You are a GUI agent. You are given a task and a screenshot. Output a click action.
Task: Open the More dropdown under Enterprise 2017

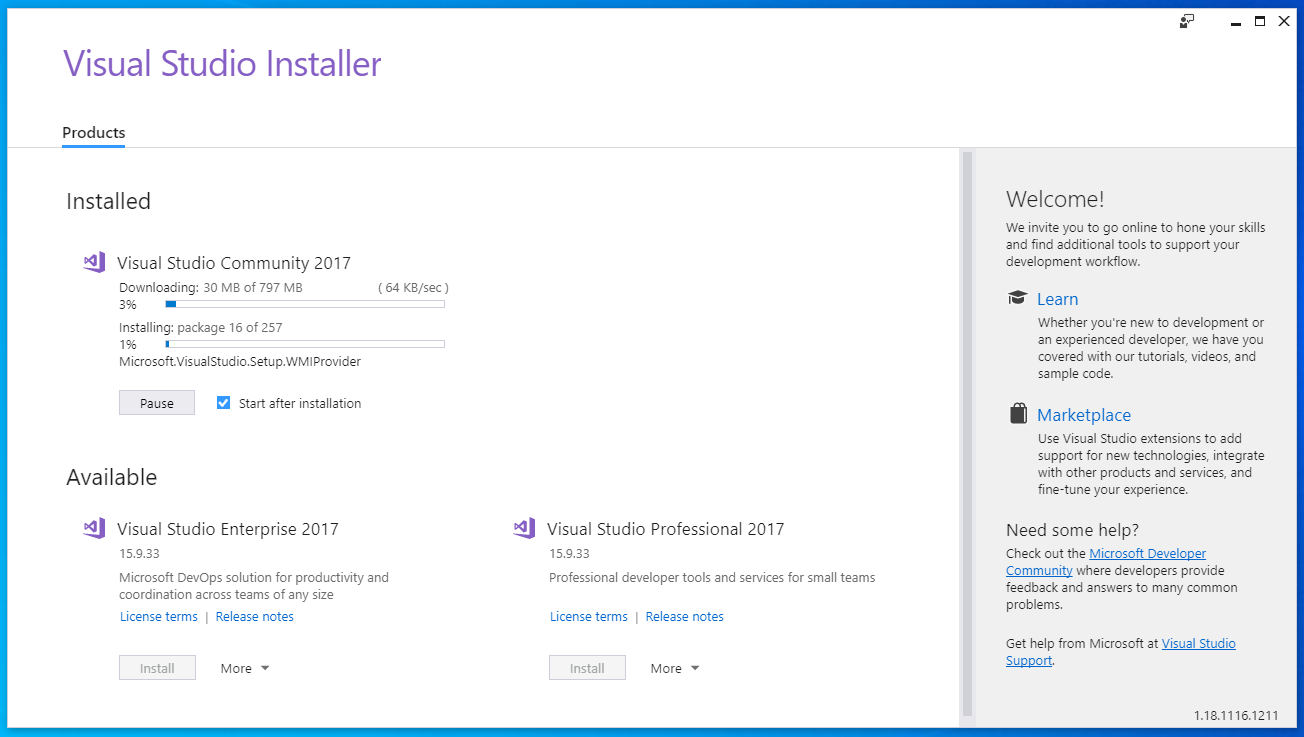(243, 667)
